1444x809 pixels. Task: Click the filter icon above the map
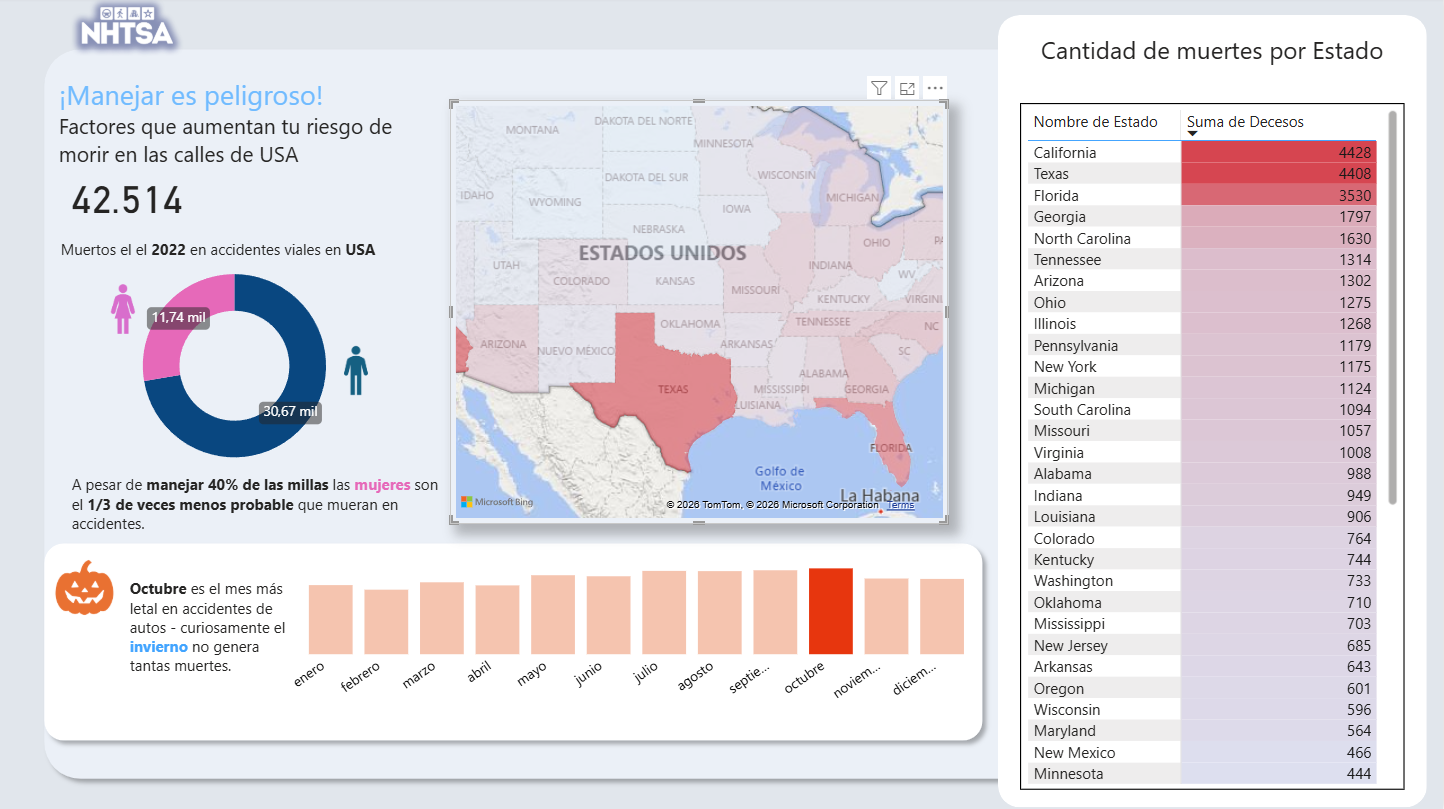pyautogui.click(x=879, y=88)
